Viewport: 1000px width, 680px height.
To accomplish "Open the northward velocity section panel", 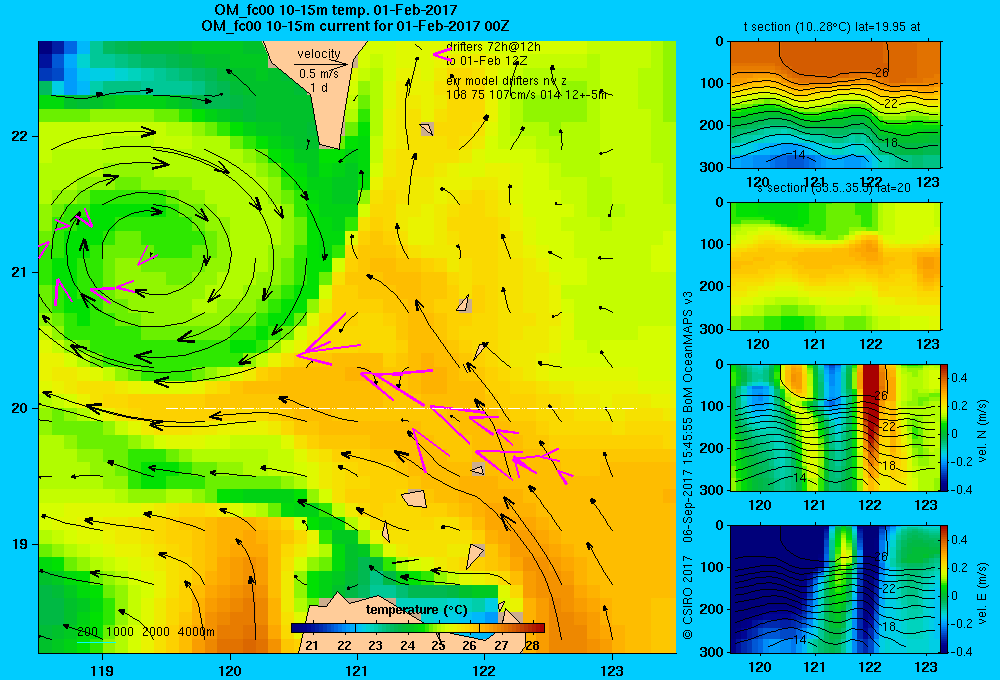I will pyautogui.click(x=835, y=427).
